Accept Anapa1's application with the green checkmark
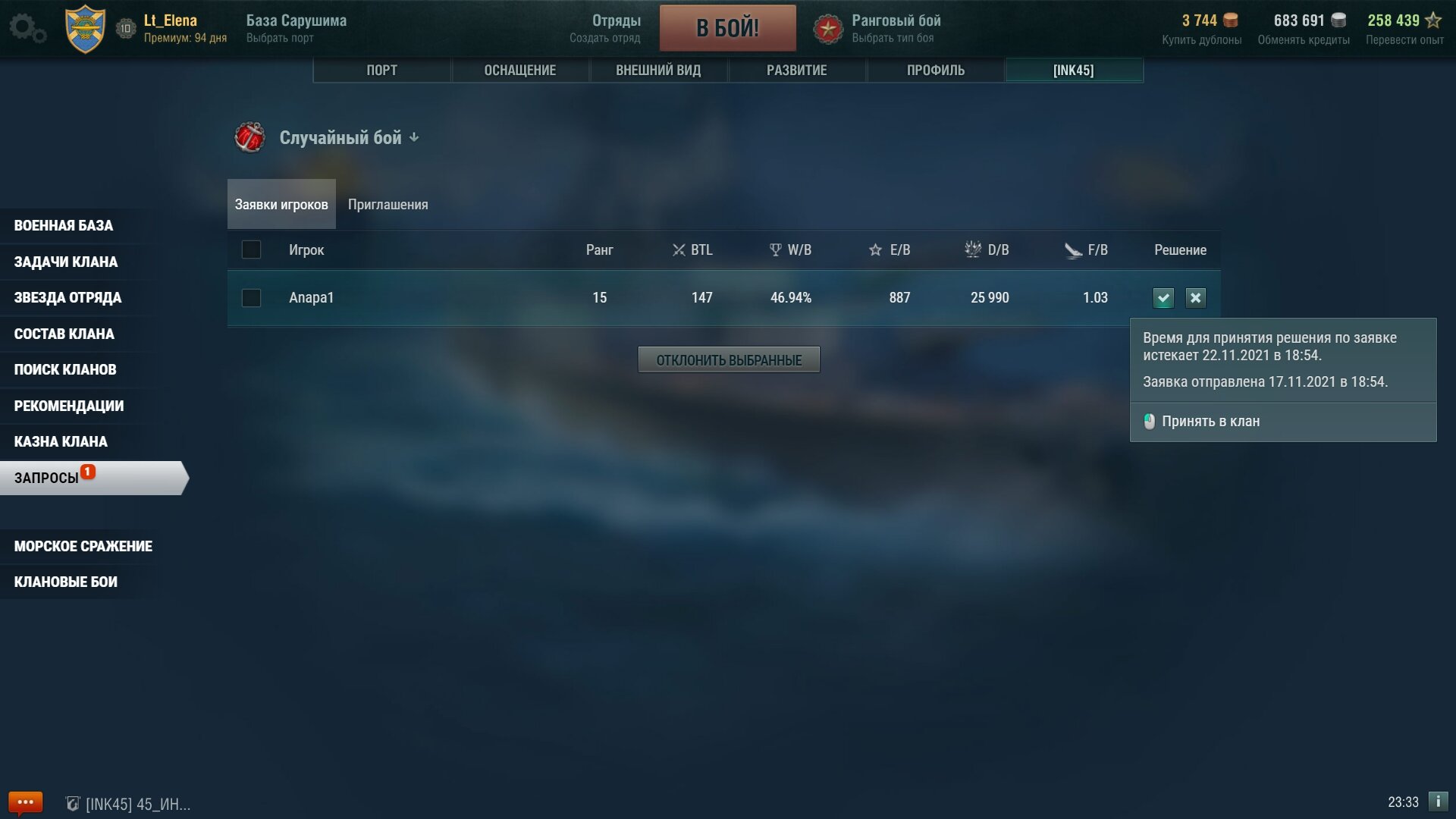Viewport: 1456px width, 819px height. click(1163, 298)
